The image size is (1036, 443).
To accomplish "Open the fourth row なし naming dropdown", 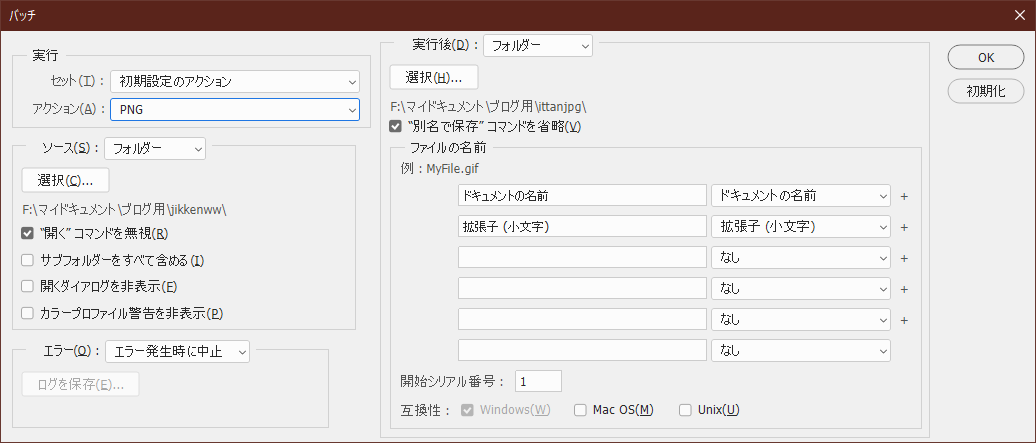I will tap(801, 288).
